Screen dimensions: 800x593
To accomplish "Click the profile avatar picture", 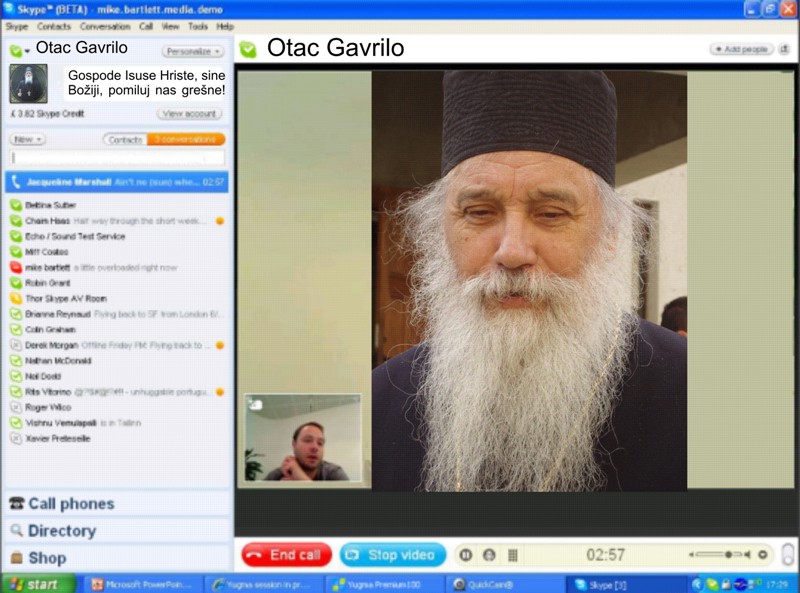I will pos(28,84).
